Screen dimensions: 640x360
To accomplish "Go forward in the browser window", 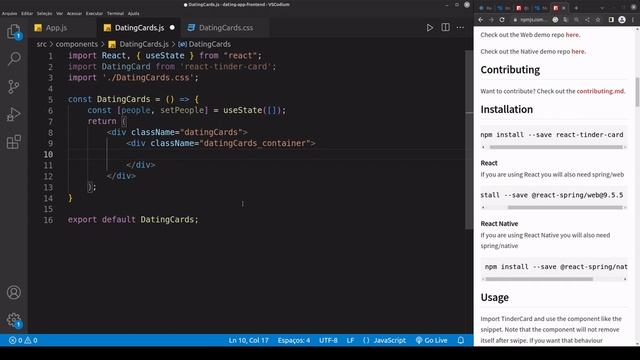I will click(491, 20).
